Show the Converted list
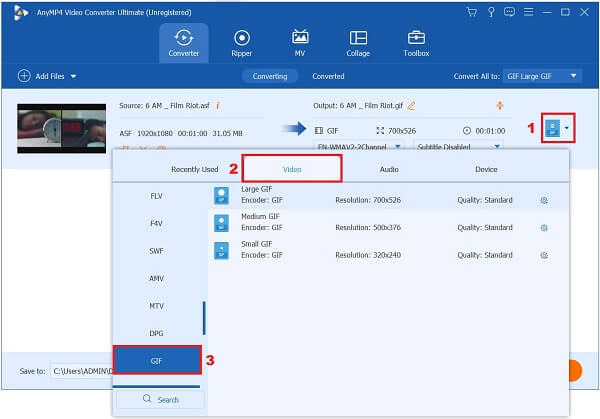Screen dimensions: 600x419 click(x=328, y=76)
